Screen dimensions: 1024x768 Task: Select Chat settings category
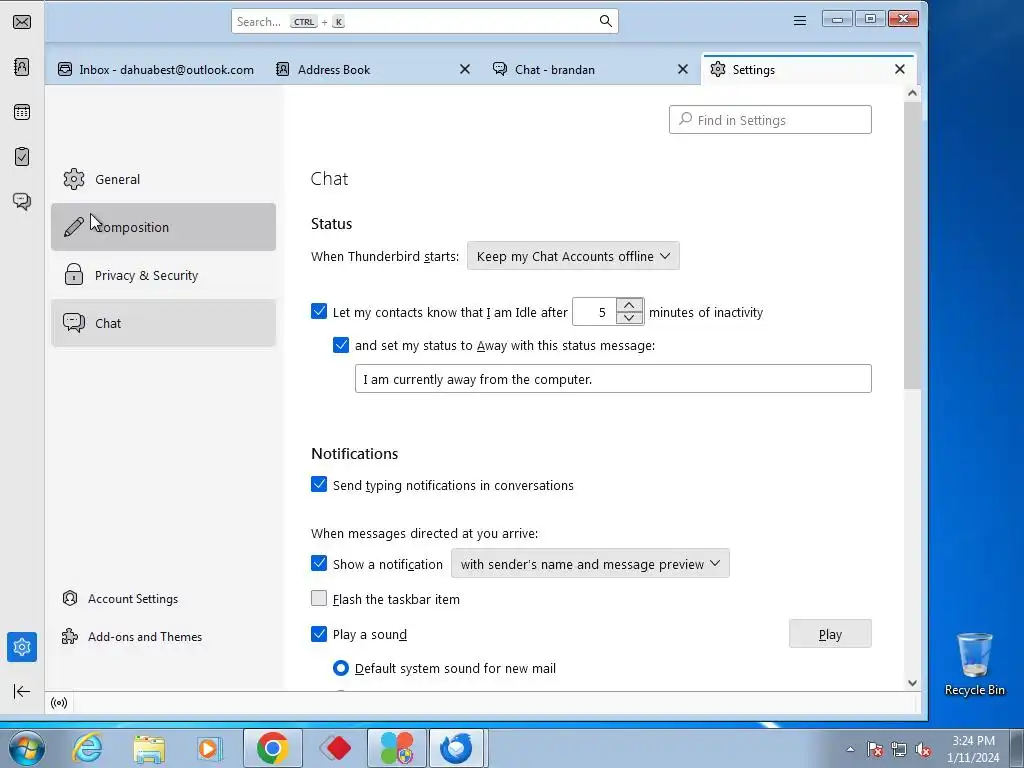coord(163,323)
